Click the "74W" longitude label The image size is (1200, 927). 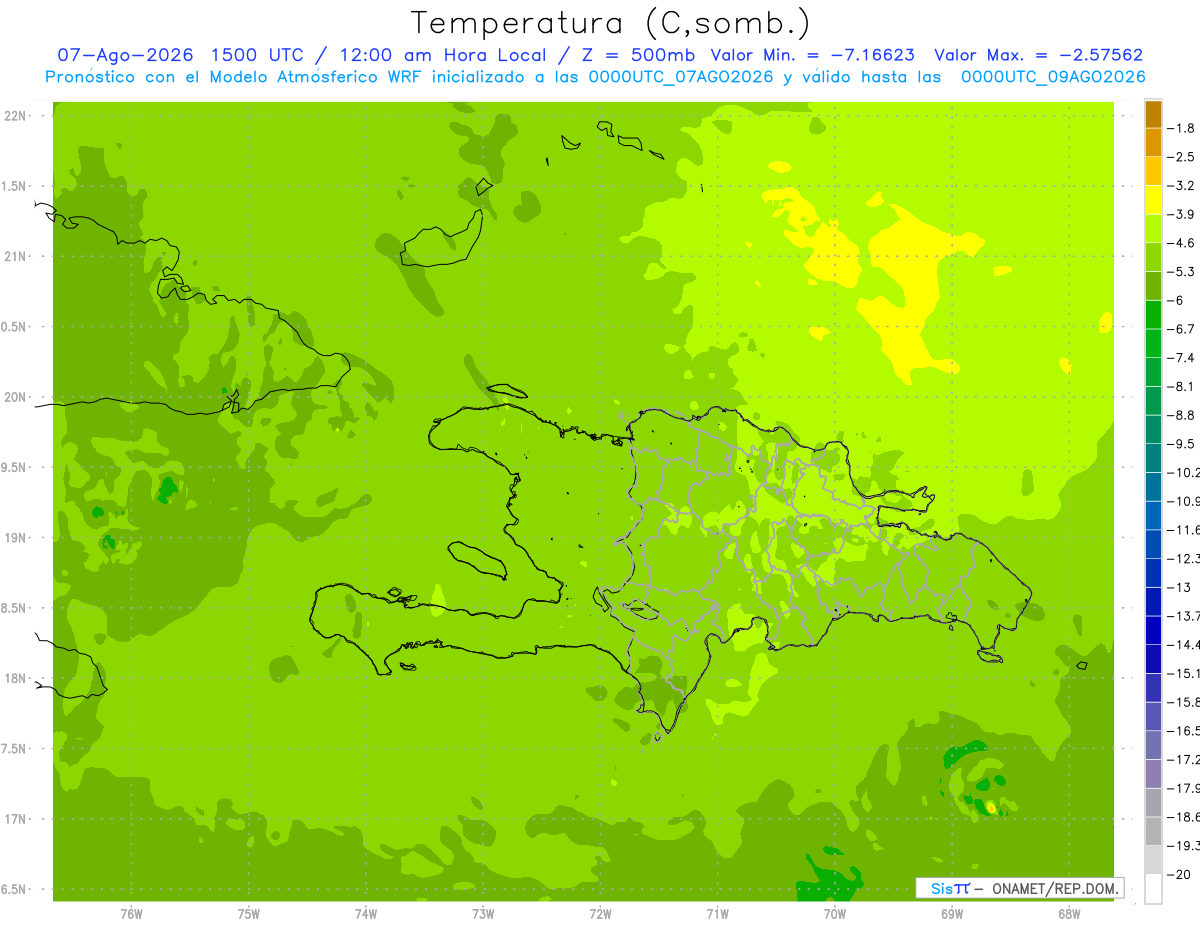[x=366, y=913]
